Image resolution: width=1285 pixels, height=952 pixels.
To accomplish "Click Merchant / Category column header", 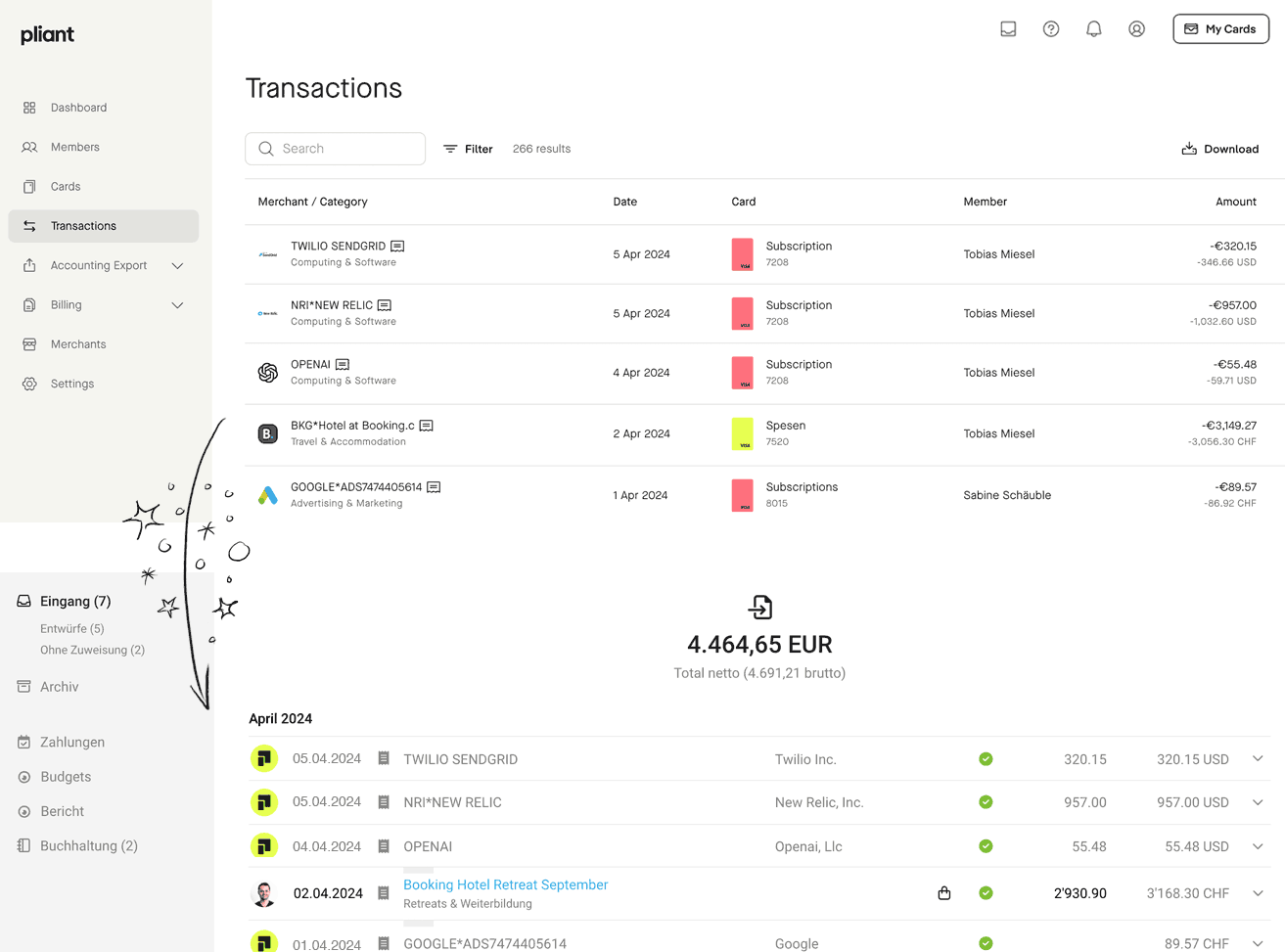I will click(x=313, y=202).
